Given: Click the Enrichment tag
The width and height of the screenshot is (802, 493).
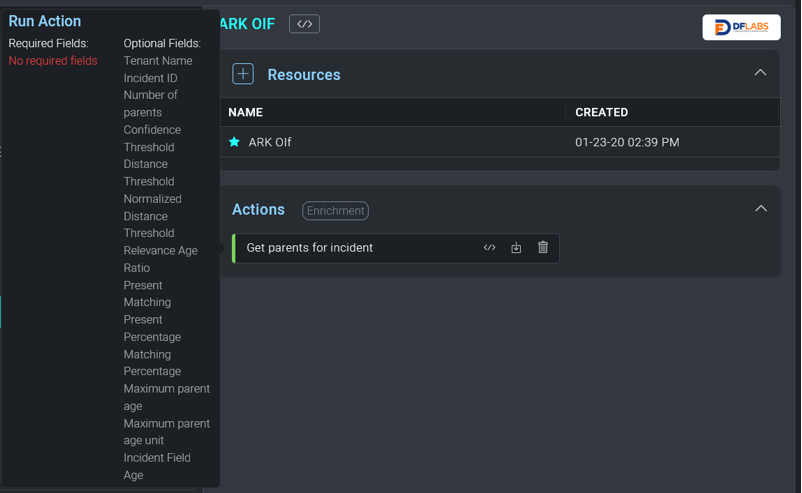Looking at the screenshot, I should [335, 210].
